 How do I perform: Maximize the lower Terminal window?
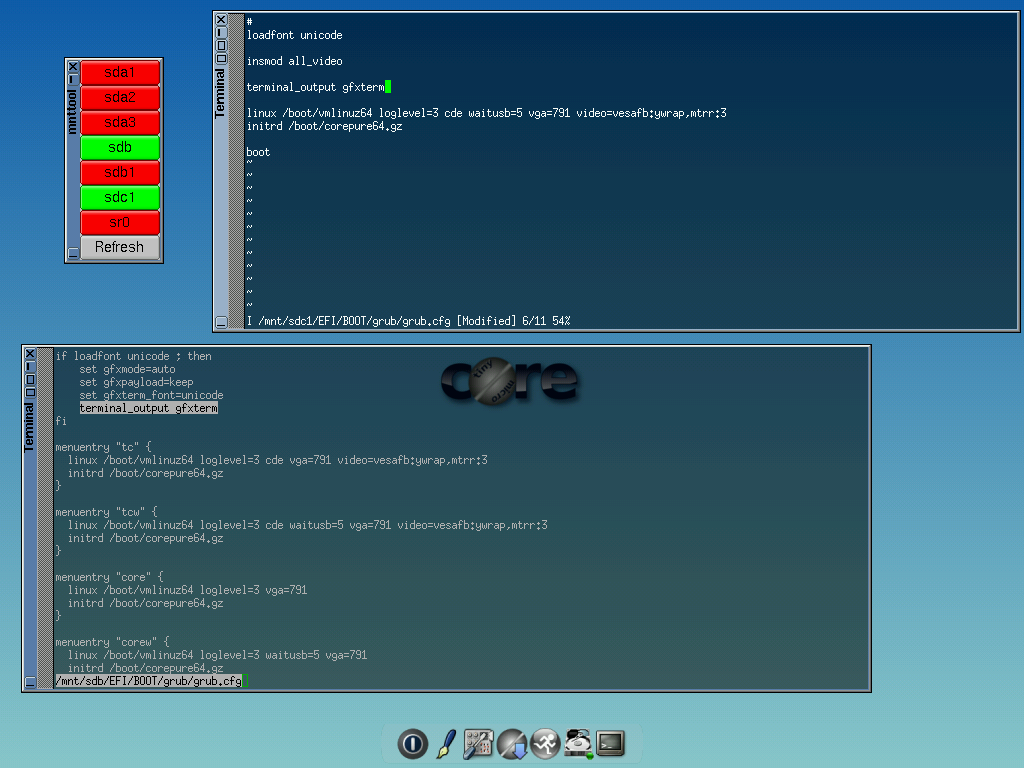tap(29, 379)
